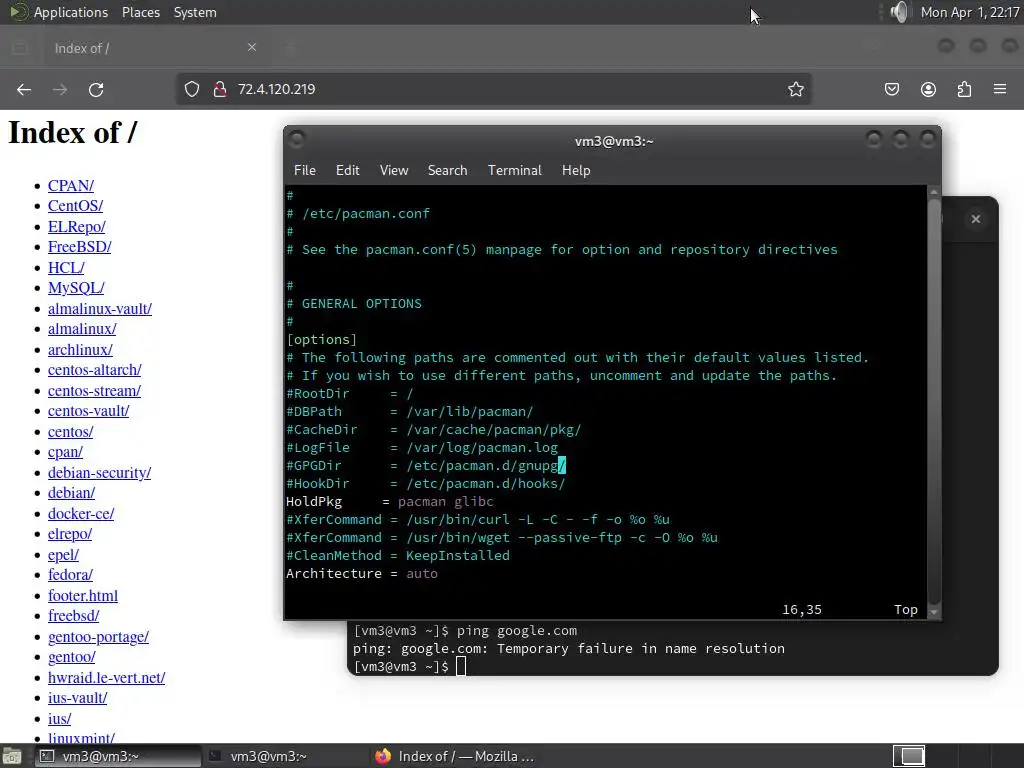1024x768 pixels.
Task: Open the centos-vault/ link
Action: pyautogui.click(x=88, y=411)
